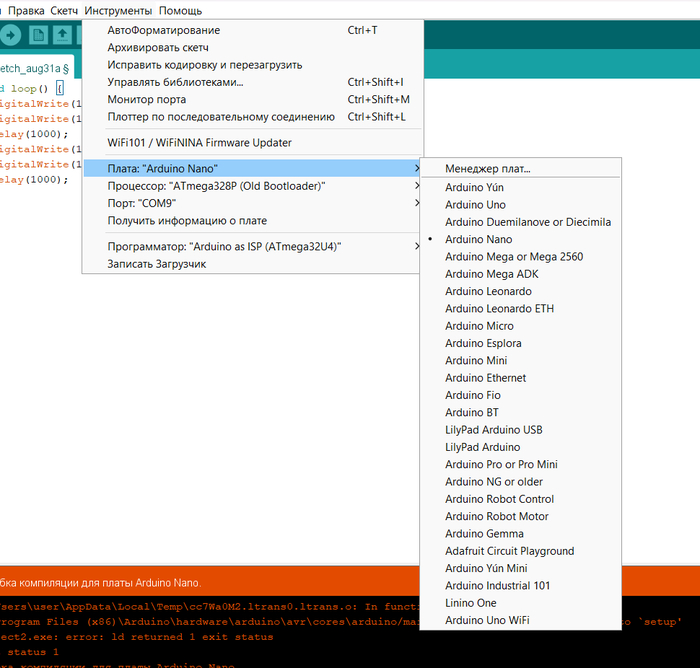Select Arduino Mega ADK board
700x668 pixels.
pyautogui.click(x=521, y=274)
